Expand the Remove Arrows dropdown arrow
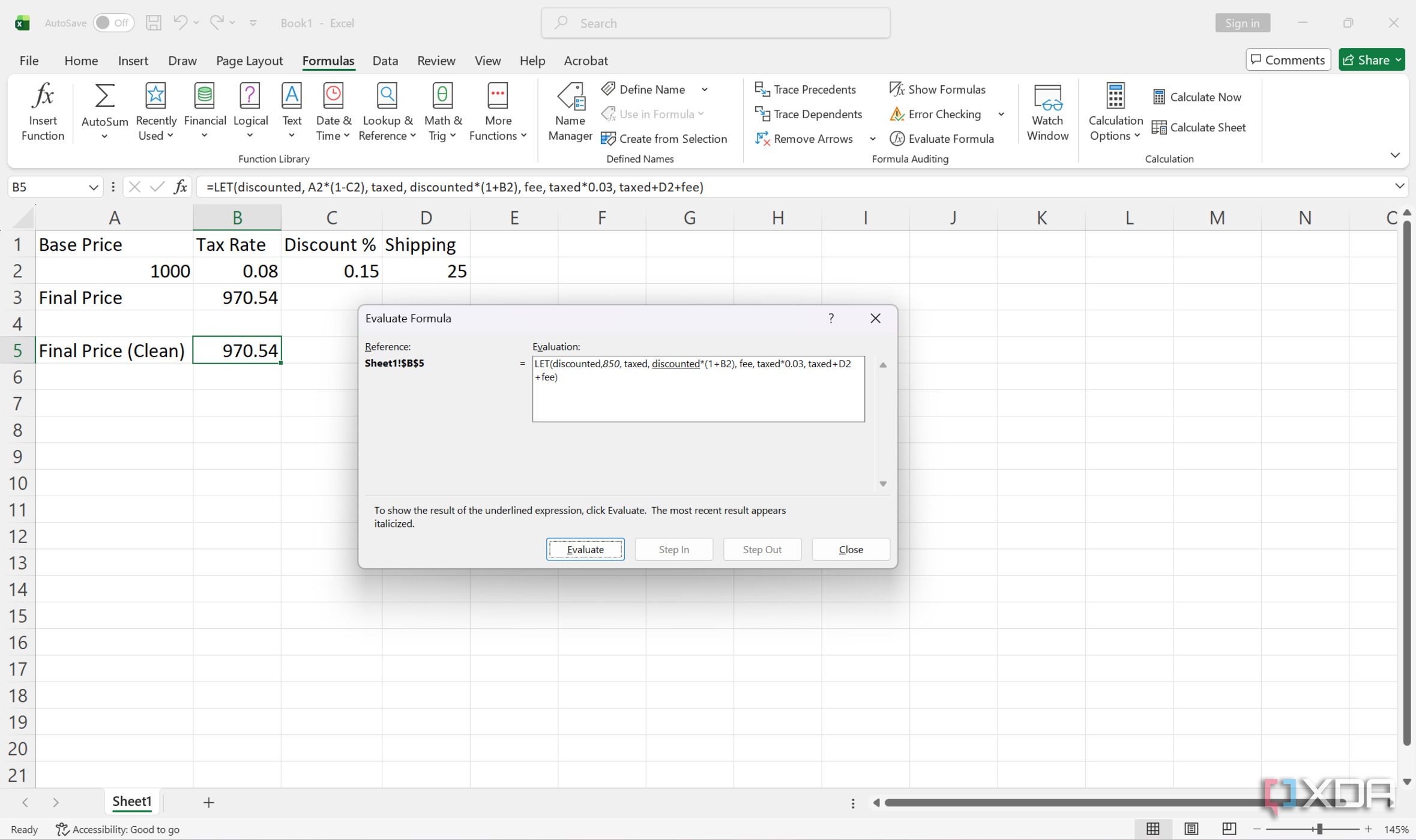1416x840 pixels. click(872, 139)
